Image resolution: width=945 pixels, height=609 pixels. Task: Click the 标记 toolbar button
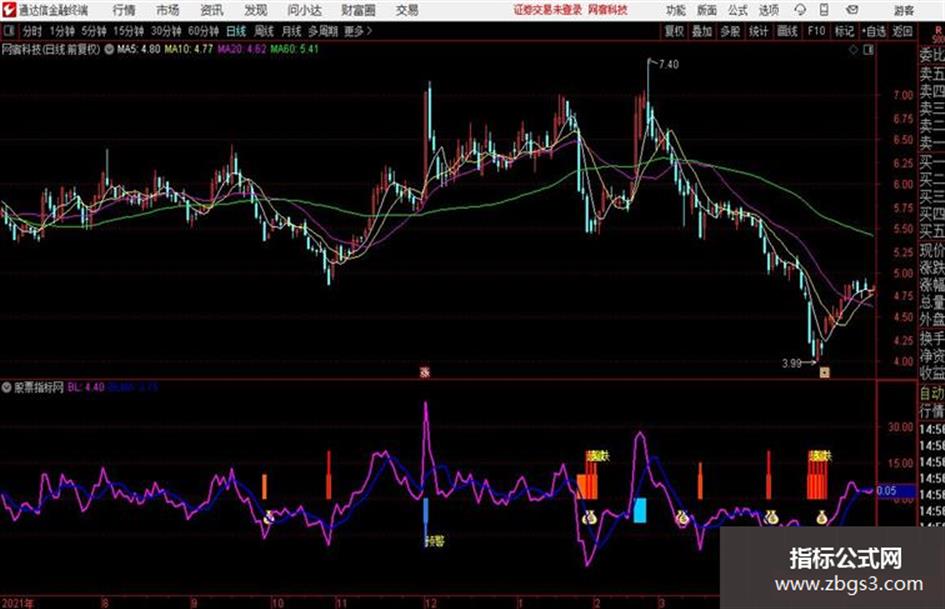[x=844, y=31]
